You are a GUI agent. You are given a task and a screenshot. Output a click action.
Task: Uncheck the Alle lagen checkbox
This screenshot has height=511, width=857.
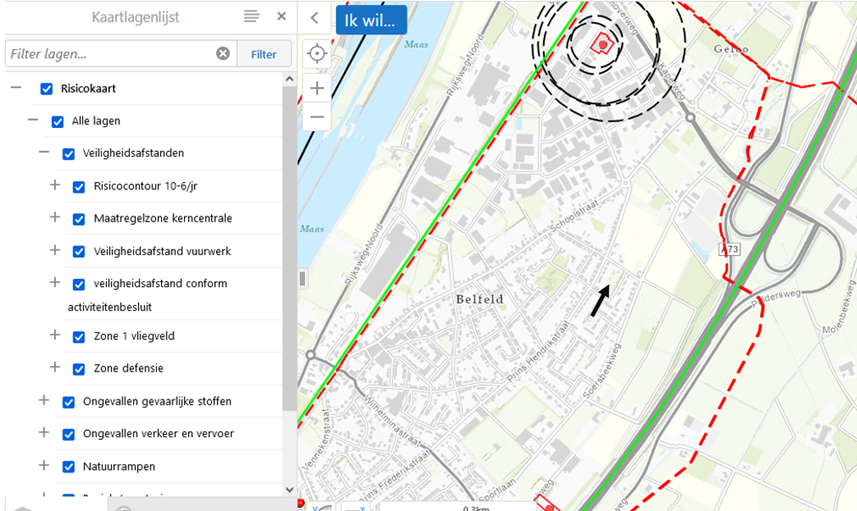coord(57,121)
